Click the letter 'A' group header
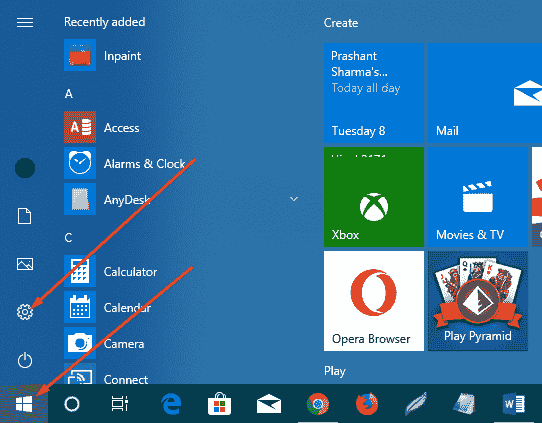This screenshot has width=542, height=423. 69,94
